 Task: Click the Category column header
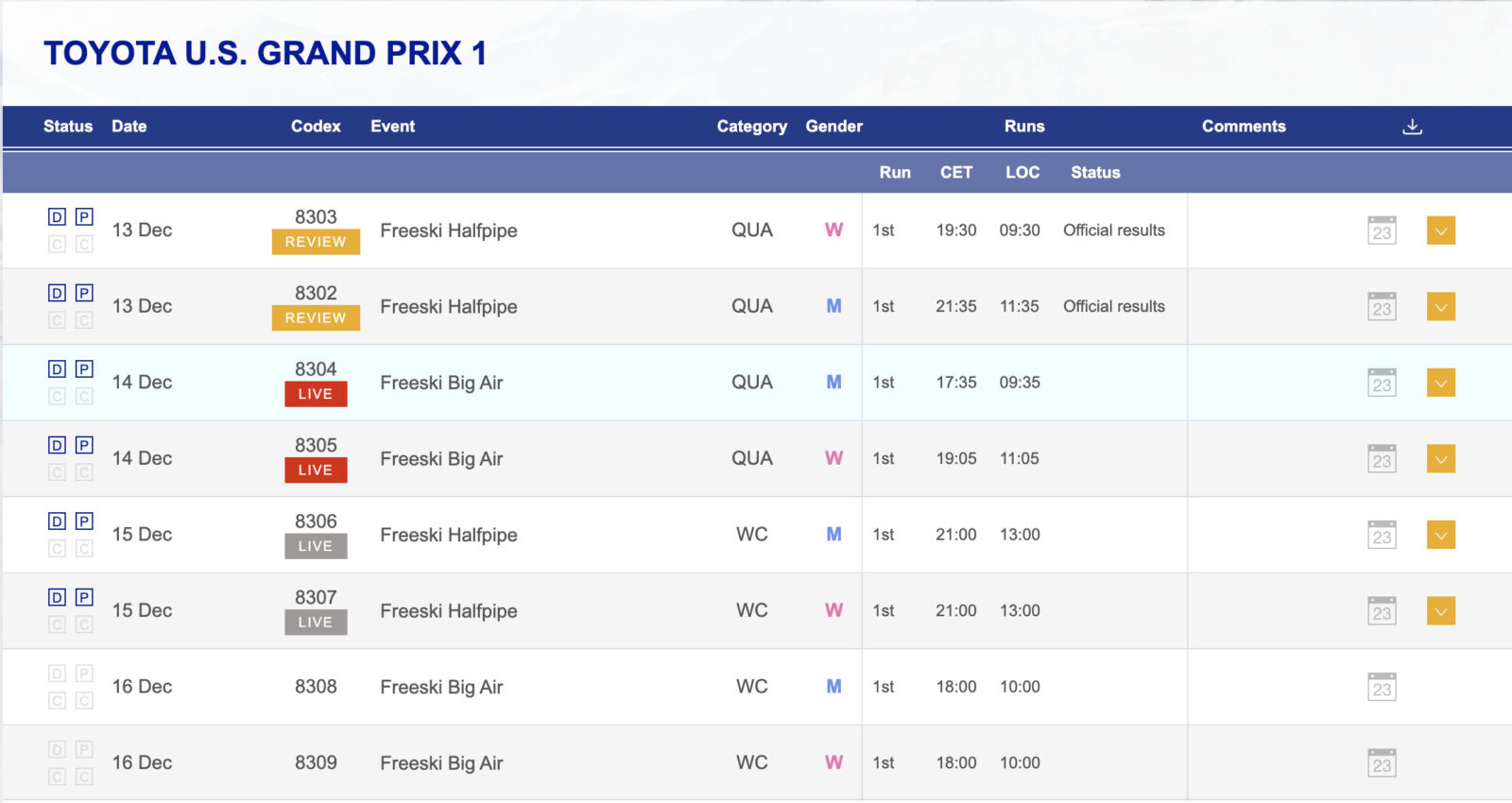pyautogui.click(x=751, y=127)
